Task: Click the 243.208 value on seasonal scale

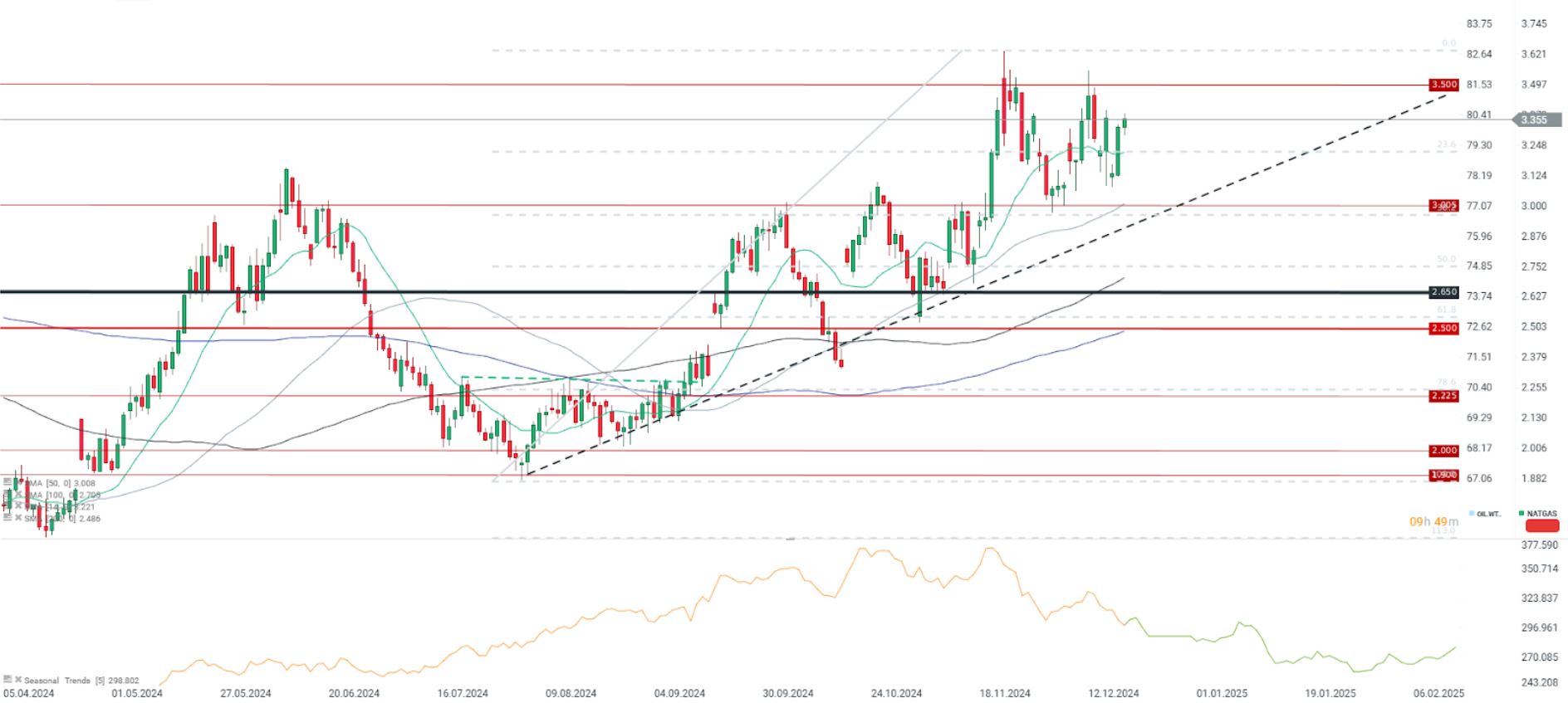Action: [1539, 682]
